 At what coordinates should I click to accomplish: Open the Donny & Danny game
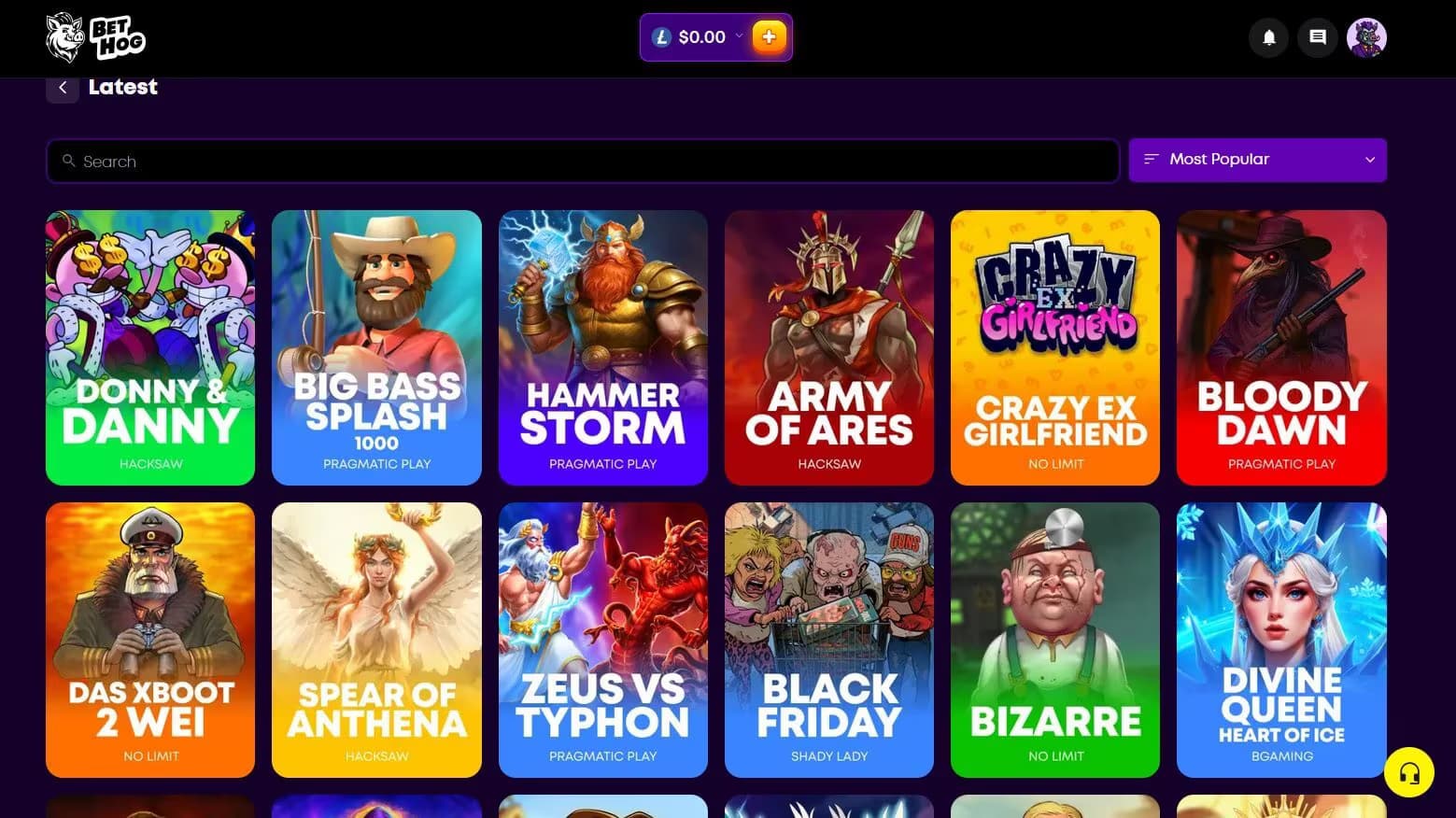tap(150, 347)
